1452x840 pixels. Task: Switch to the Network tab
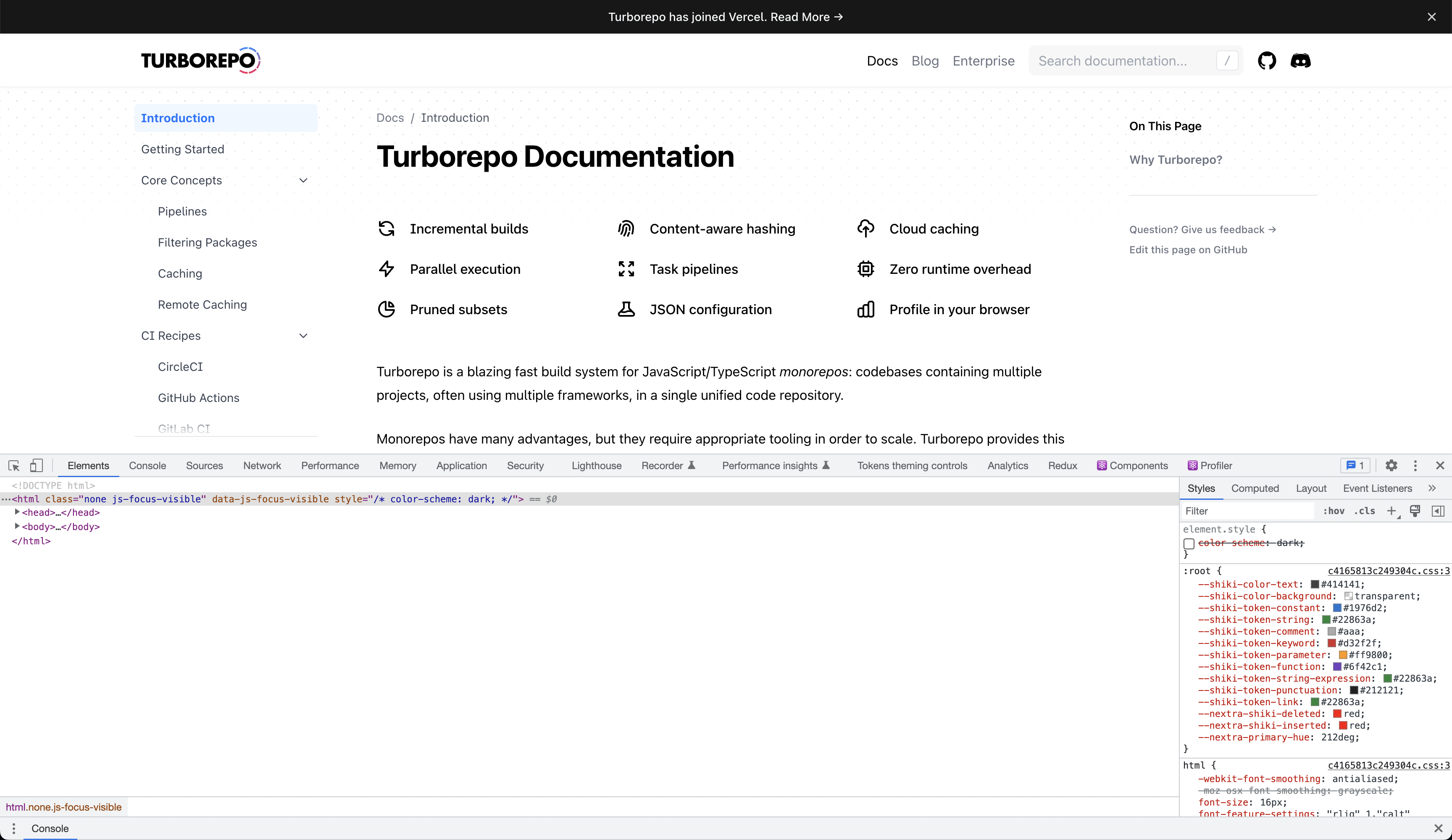(x=262, y=465)
